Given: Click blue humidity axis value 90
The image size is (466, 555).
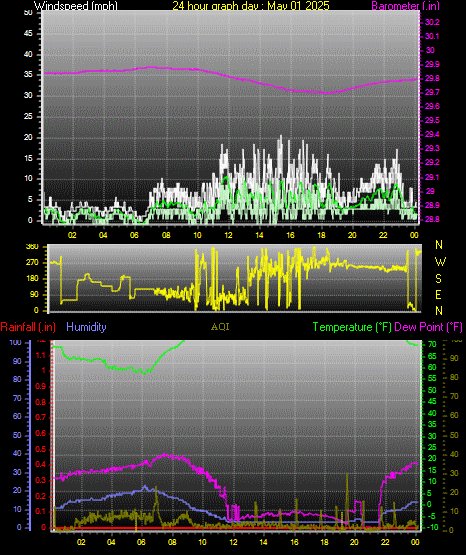Looking at the screenshot, I should click(17, 361).
